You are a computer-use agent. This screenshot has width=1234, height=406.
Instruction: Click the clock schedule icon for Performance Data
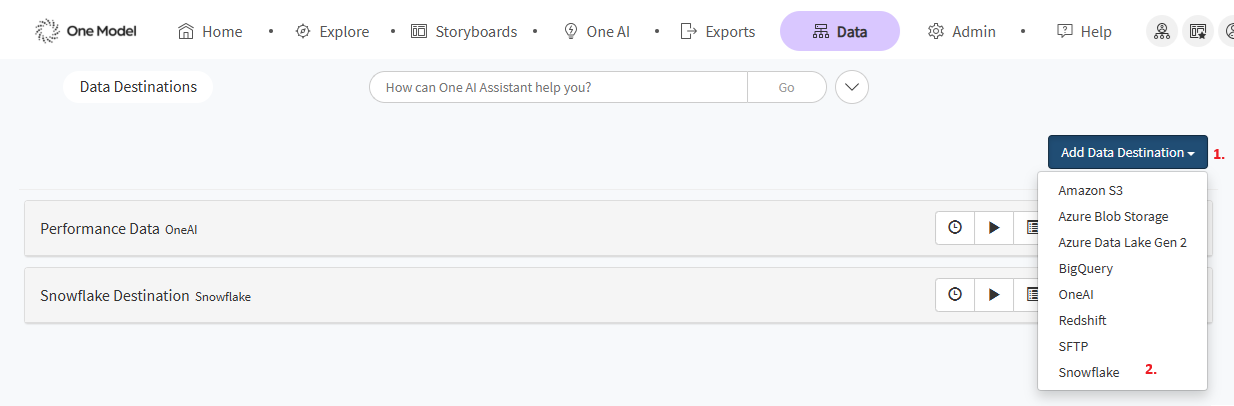[x=955, y=228]
